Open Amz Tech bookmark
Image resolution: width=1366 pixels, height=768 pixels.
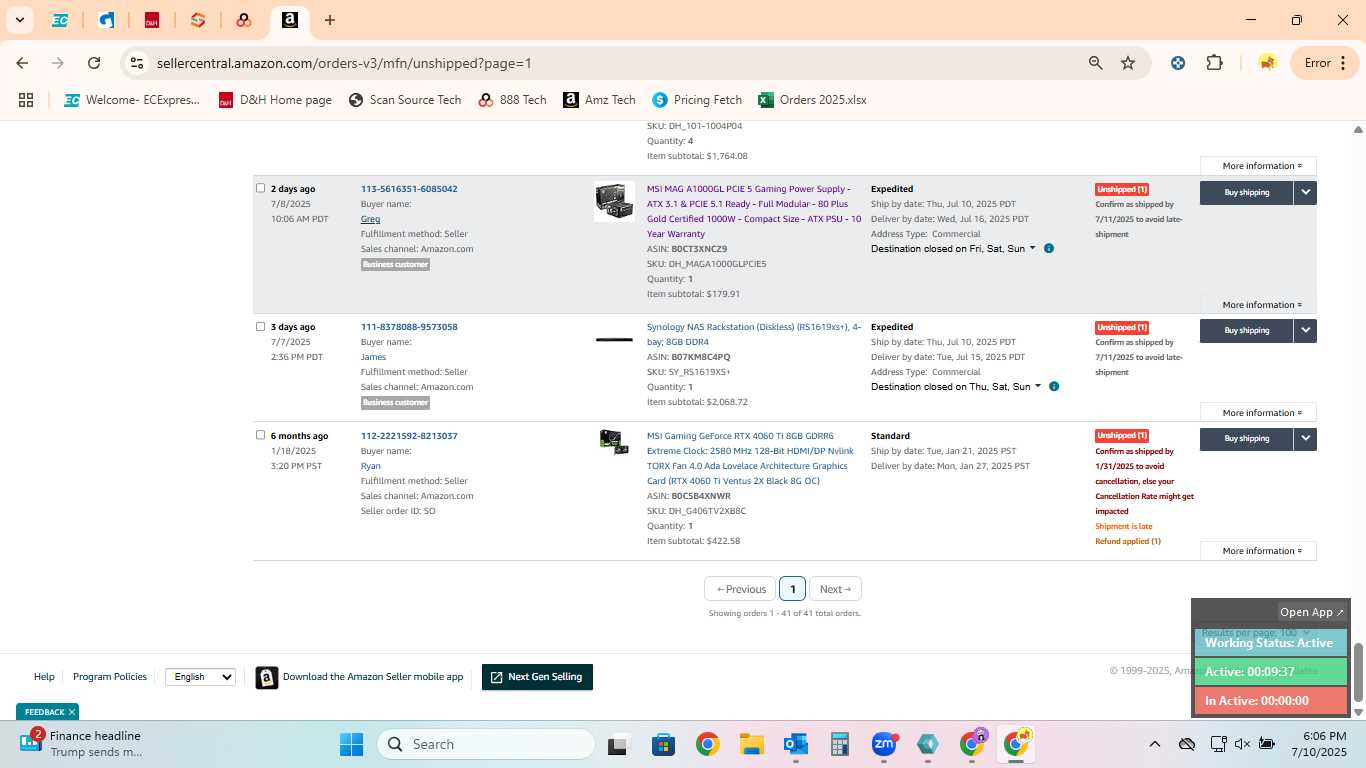coord(599,100)
